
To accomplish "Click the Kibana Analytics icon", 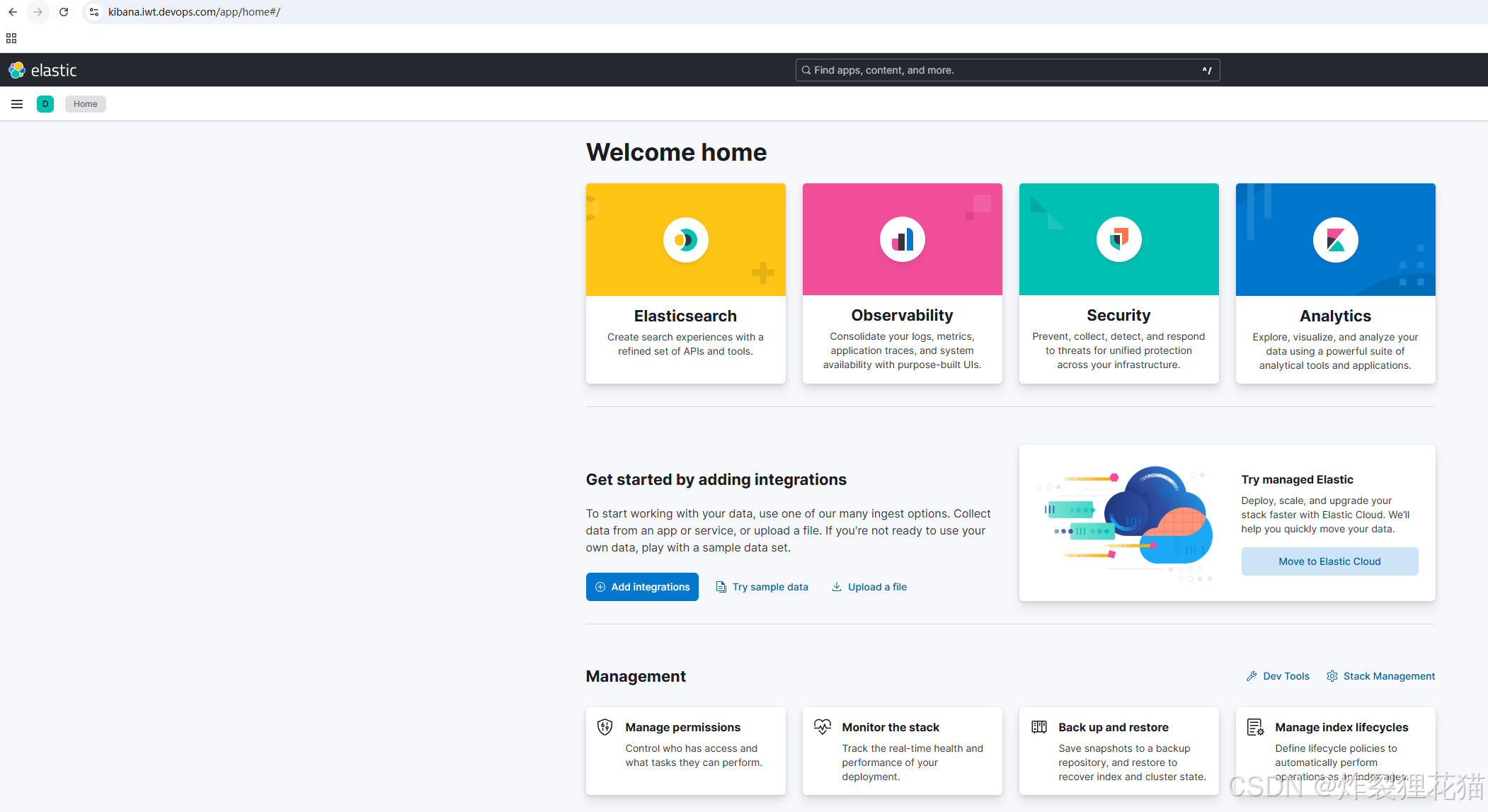I will tap(1335, 240).
